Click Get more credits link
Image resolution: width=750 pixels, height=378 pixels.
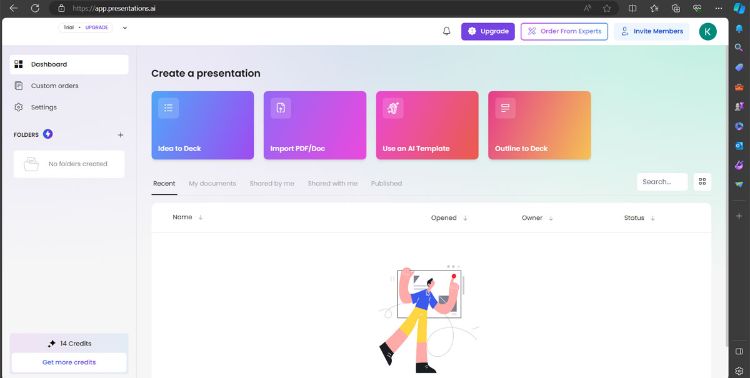tap(69, 362)
